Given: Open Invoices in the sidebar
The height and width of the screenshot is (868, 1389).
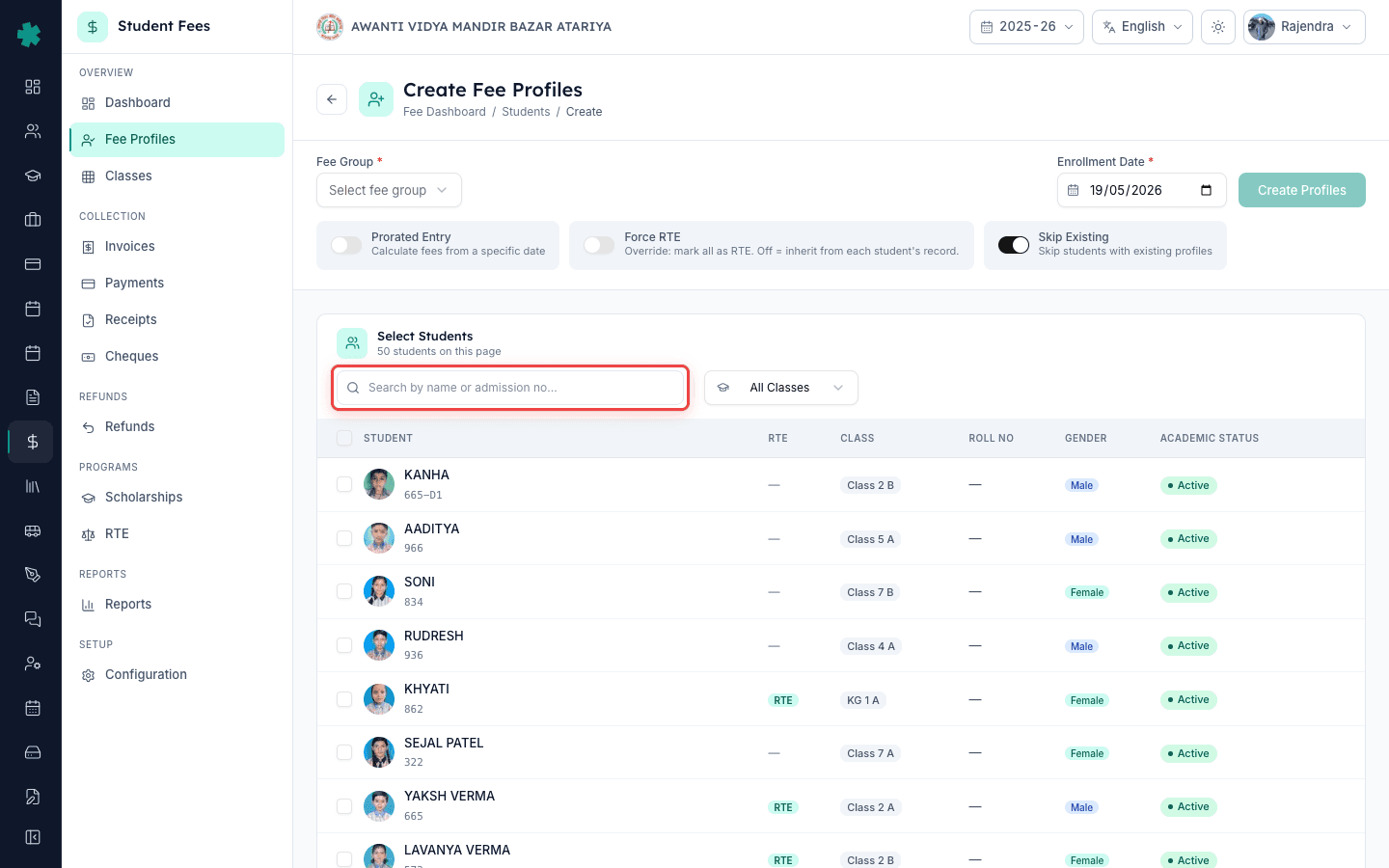Looking at the screenshot, I should click(177, 247).
